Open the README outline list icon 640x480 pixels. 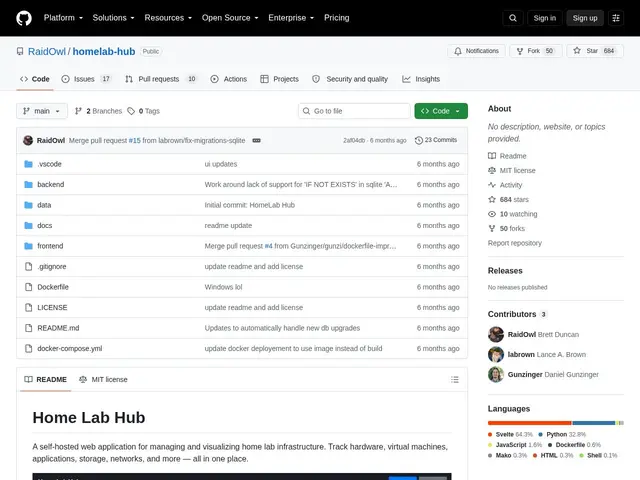(x=455, y=380)
